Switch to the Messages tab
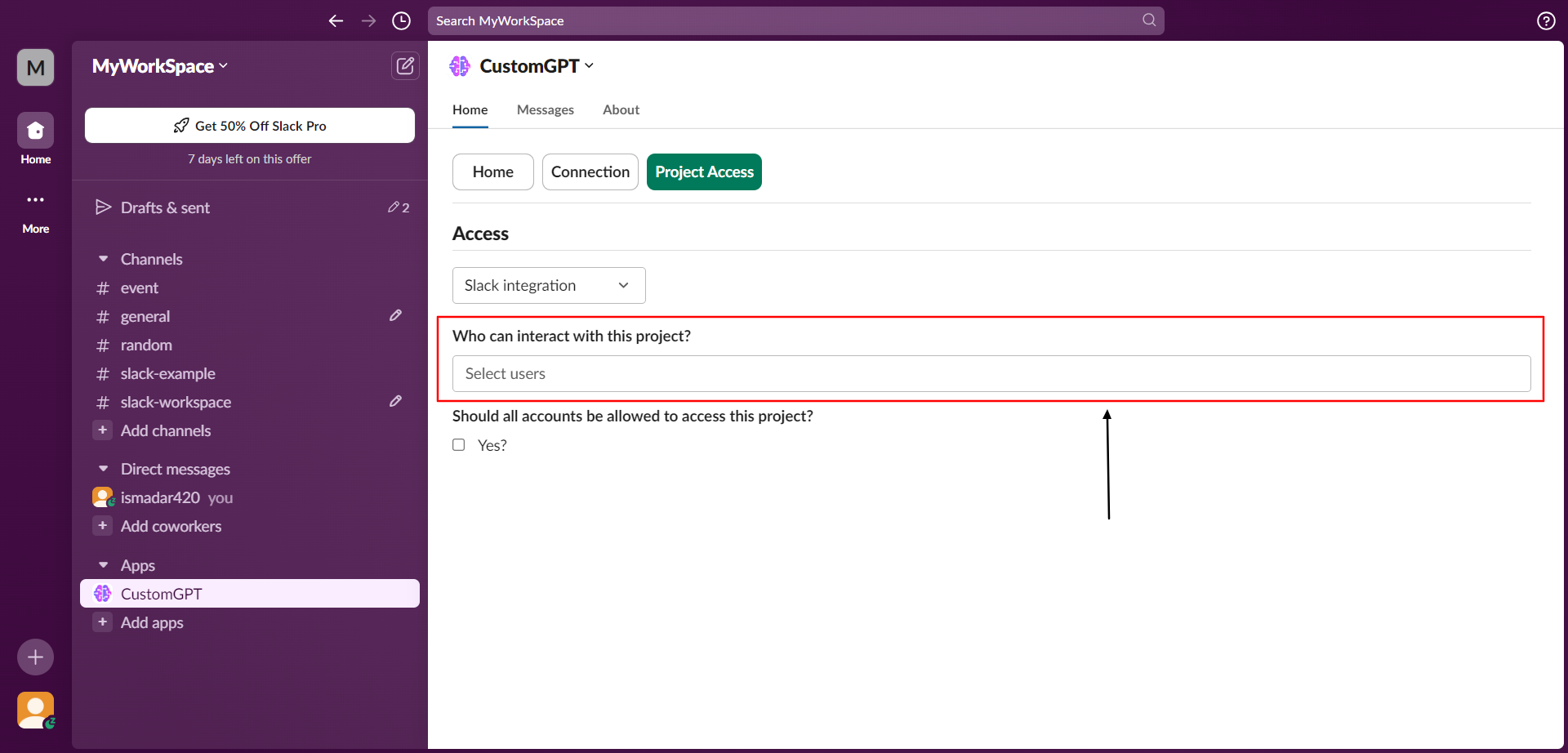This screenshot has width=1568, height=753. (x=546, y=110)
